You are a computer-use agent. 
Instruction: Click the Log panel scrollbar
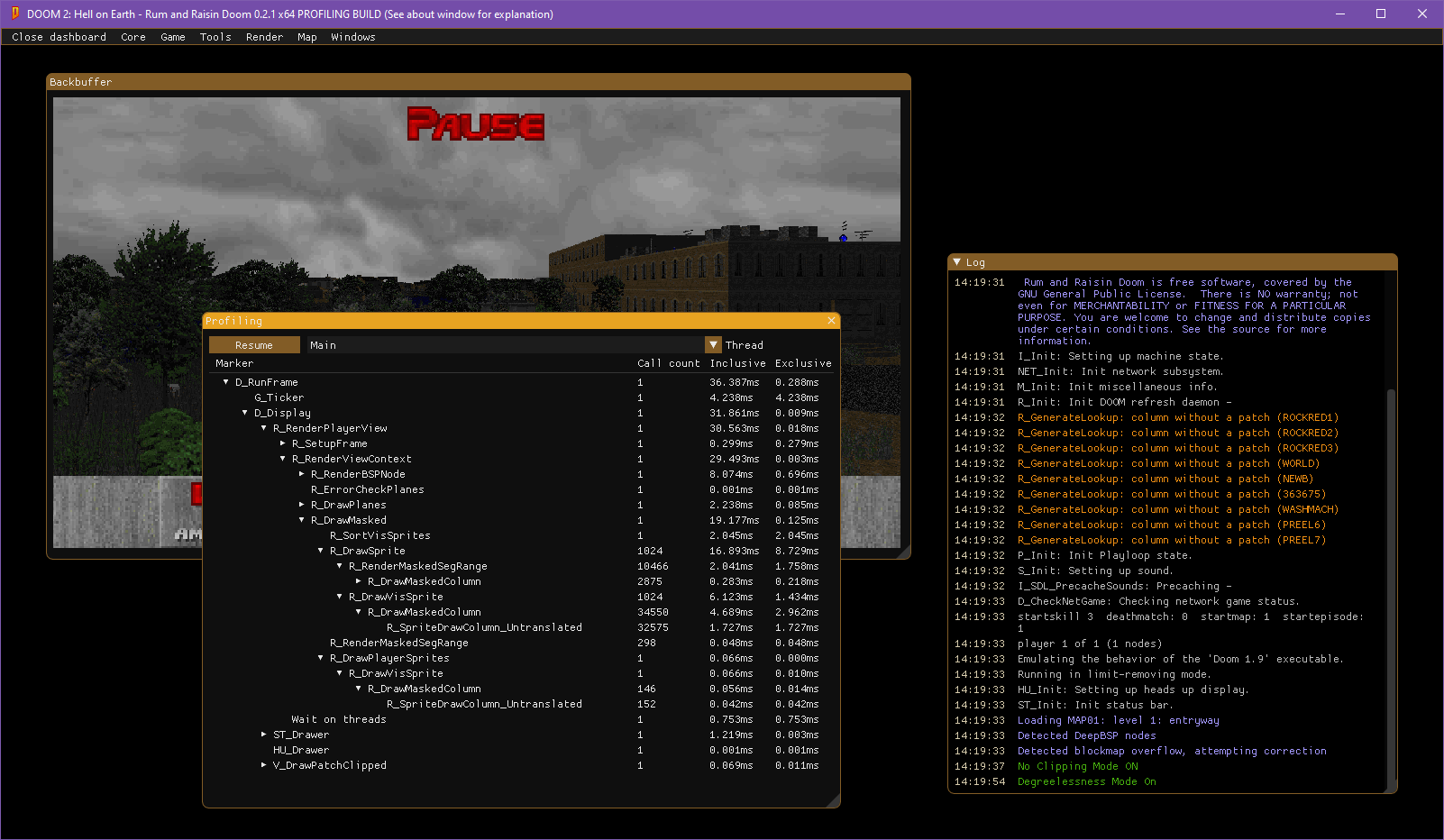1391,585
